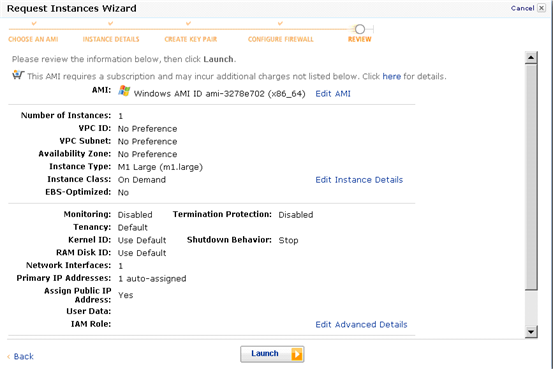Screen dimensions: 554x370
Task: Click the 'M1 Large (m1.large)' instance type value
Action: tap(160, 167)
